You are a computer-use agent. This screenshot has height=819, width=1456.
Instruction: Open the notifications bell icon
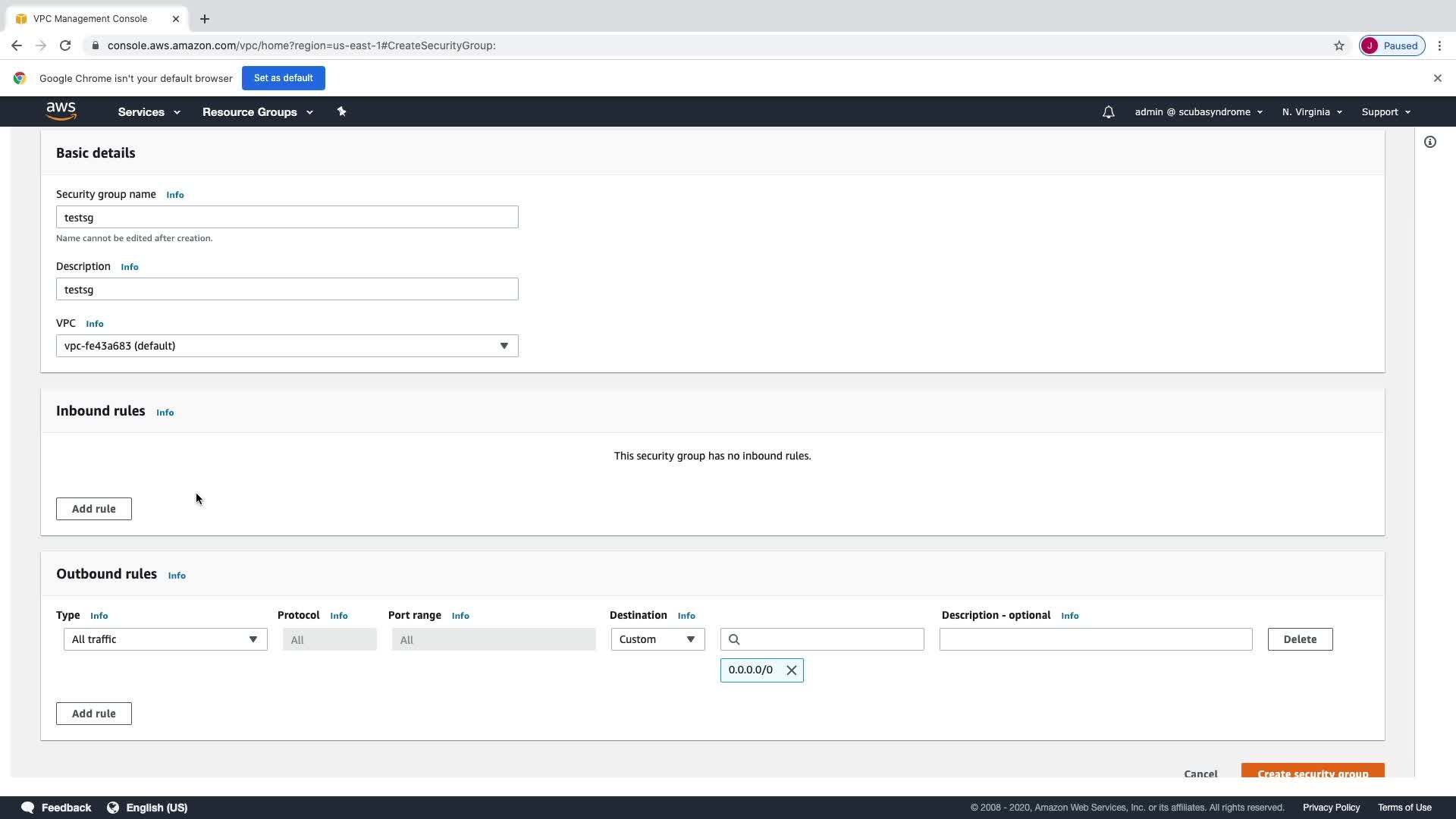[1108, 112]
